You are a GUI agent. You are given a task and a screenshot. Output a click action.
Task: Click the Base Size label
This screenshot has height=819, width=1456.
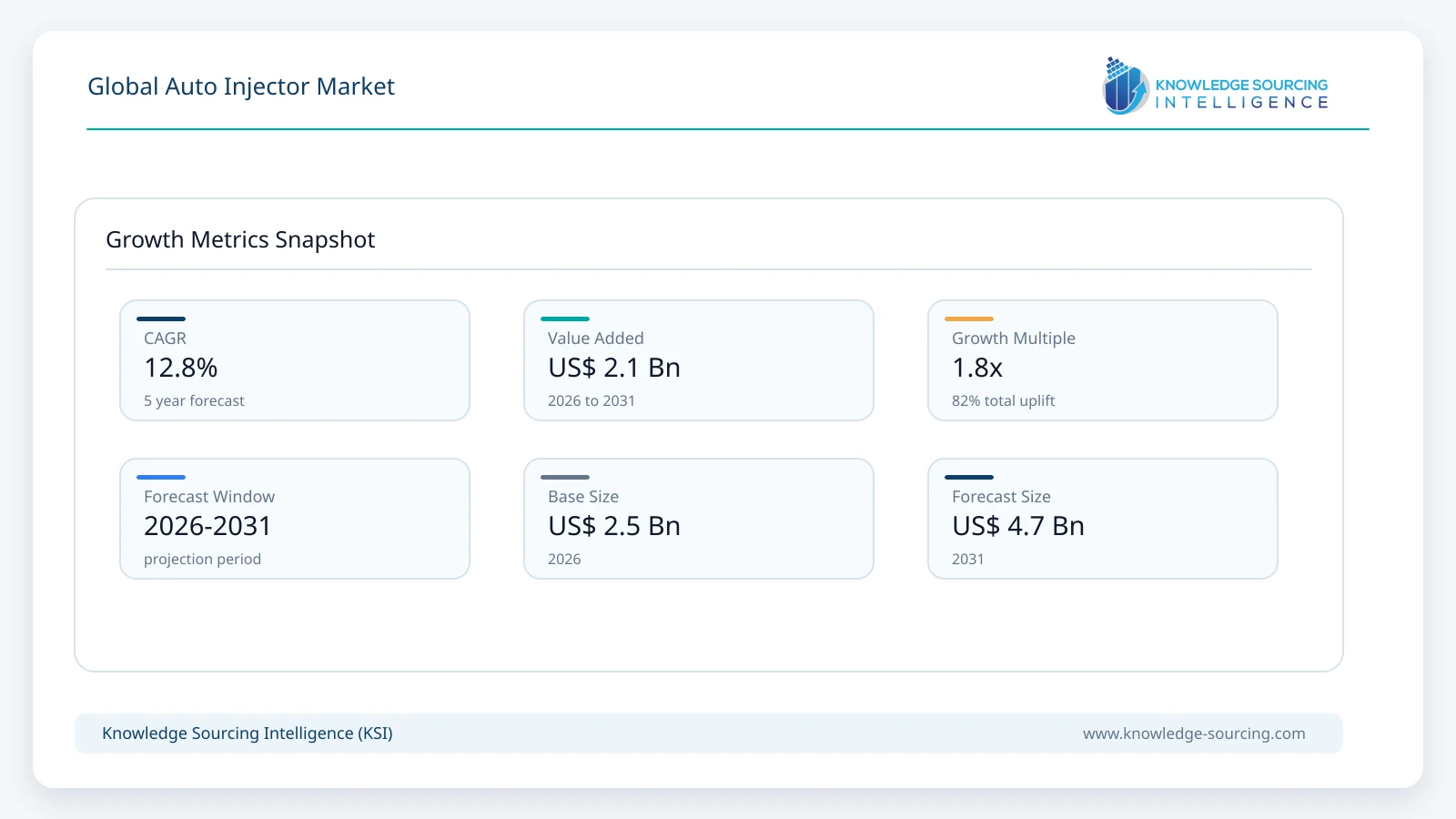point(583,497)
